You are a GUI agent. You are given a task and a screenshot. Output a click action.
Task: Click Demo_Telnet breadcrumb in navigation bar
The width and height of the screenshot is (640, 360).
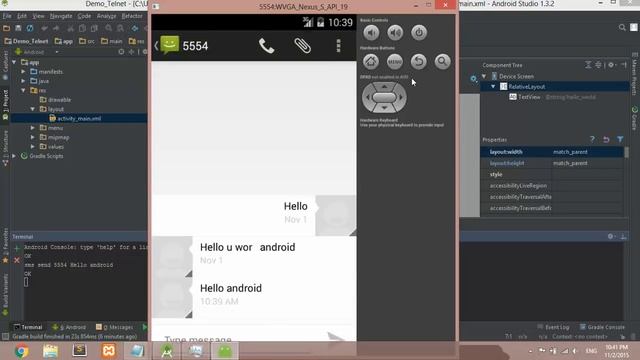pyautogui.click(x=27, y=41)
